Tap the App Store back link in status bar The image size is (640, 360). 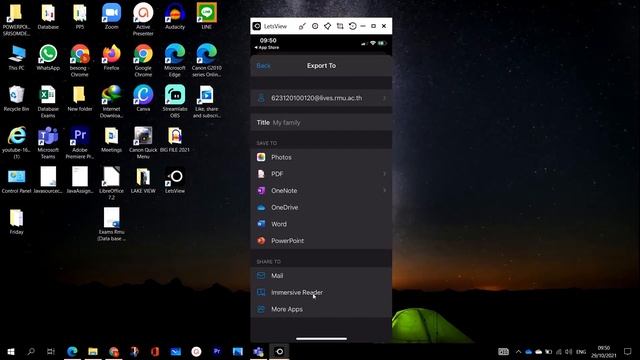[267, 47]
